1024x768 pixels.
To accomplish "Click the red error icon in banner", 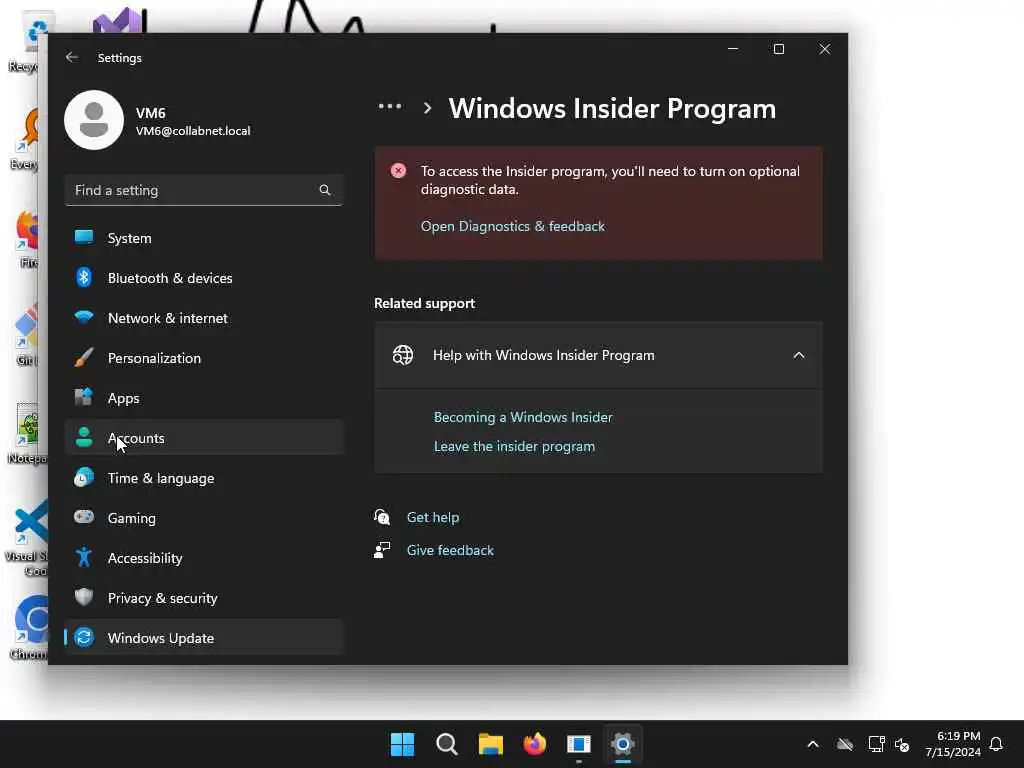I will click(398, 170).
